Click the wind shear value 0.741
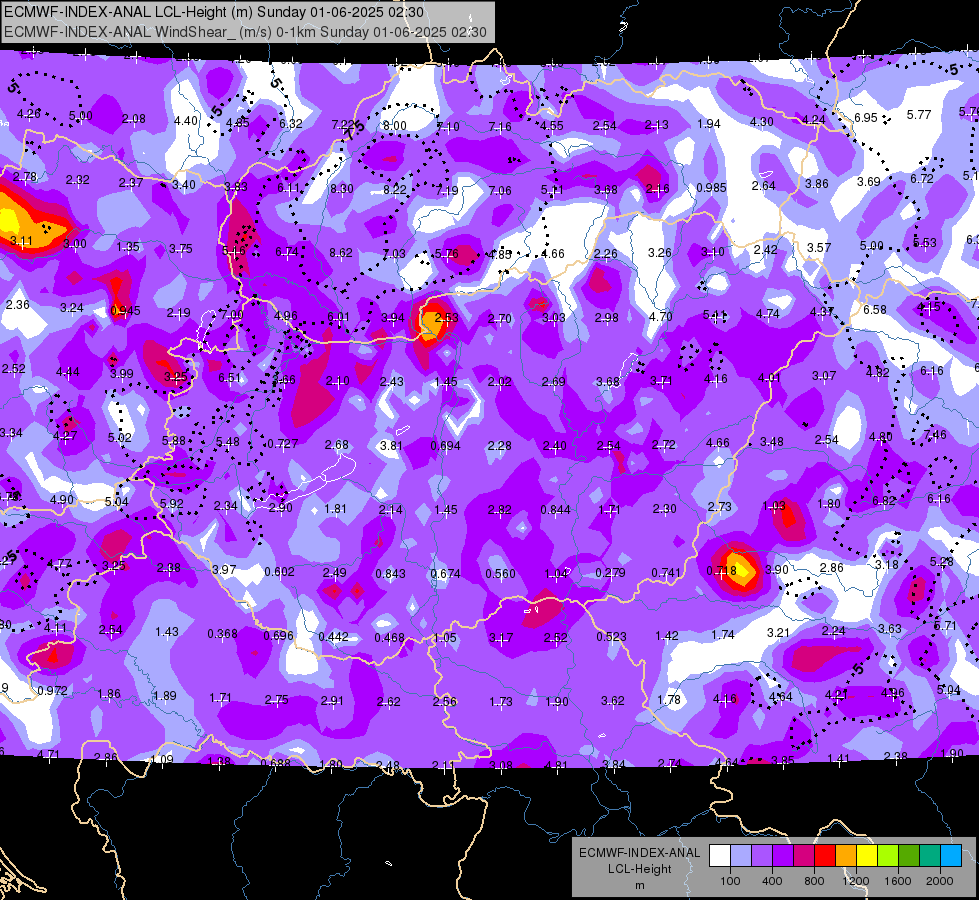979x900 pixels. pyautogui.click(x=666, y=573)
